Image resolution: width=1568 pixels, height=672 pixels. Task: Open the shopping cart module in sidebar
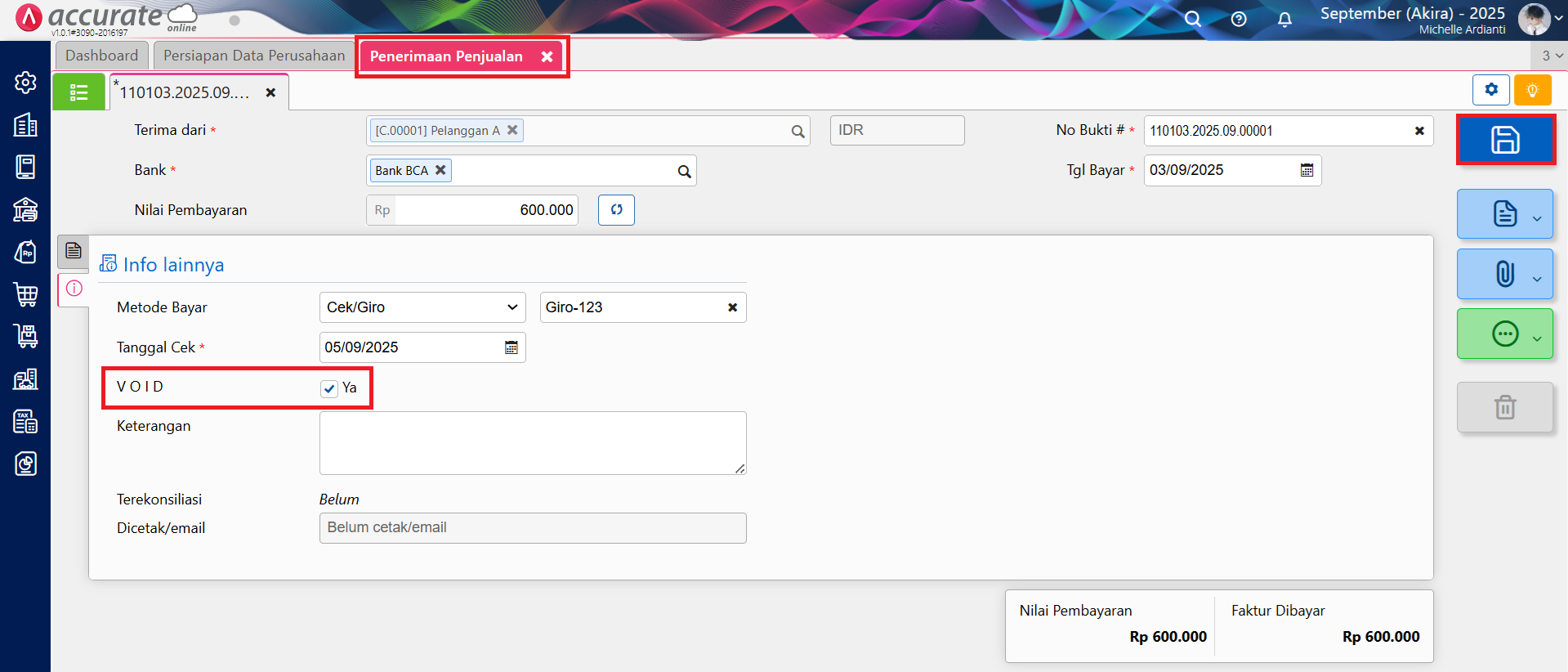(x=25, y=294)
